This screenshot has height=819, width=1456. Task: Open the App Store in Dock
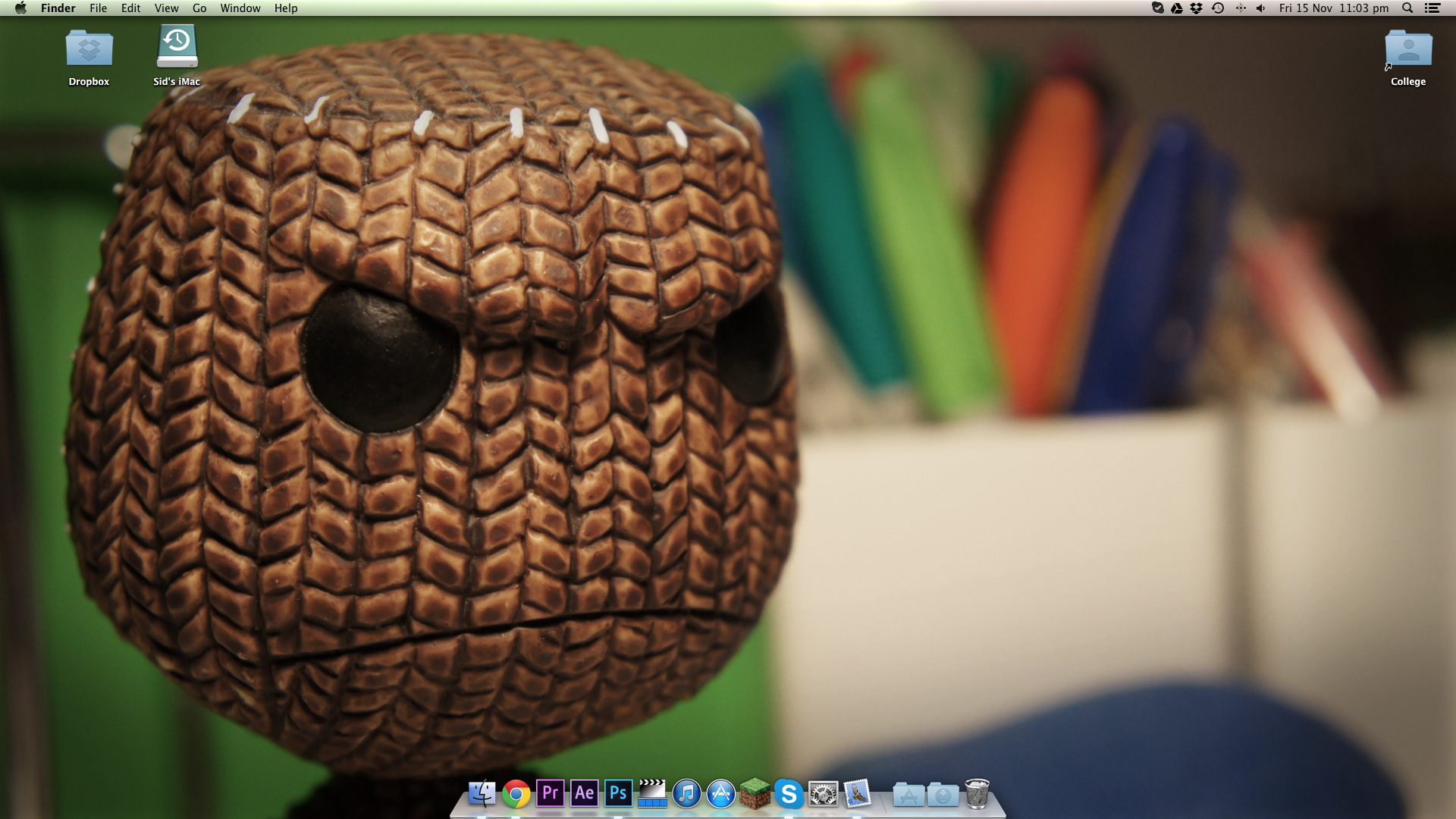(720, 794)
